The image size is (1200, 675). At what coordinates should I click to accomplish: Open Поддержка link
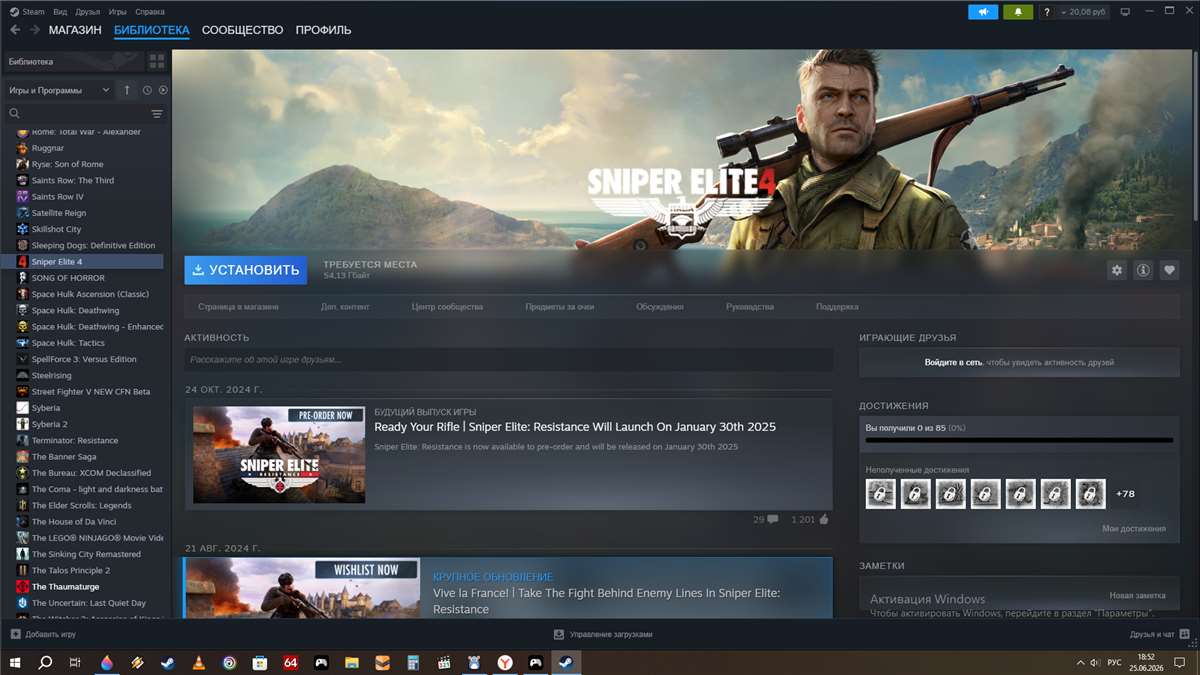coord(837,307)
